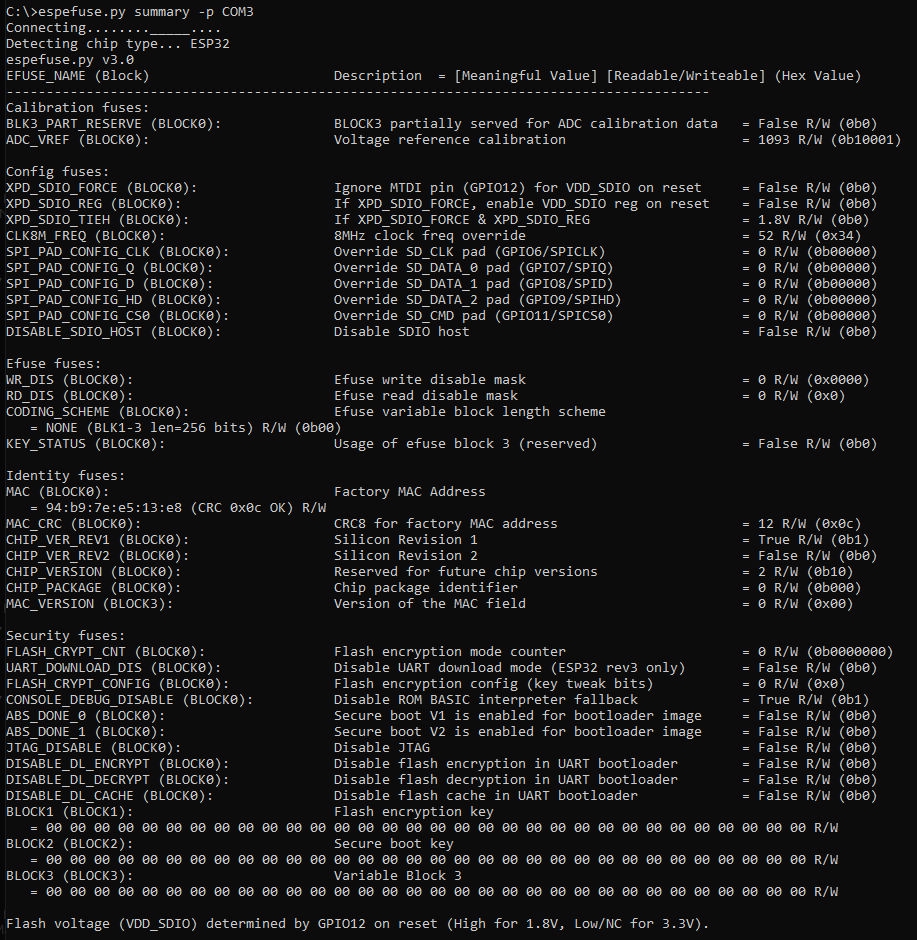
Task: Click the CLK8M_FREQ value 52
Action: pos(765,236)
